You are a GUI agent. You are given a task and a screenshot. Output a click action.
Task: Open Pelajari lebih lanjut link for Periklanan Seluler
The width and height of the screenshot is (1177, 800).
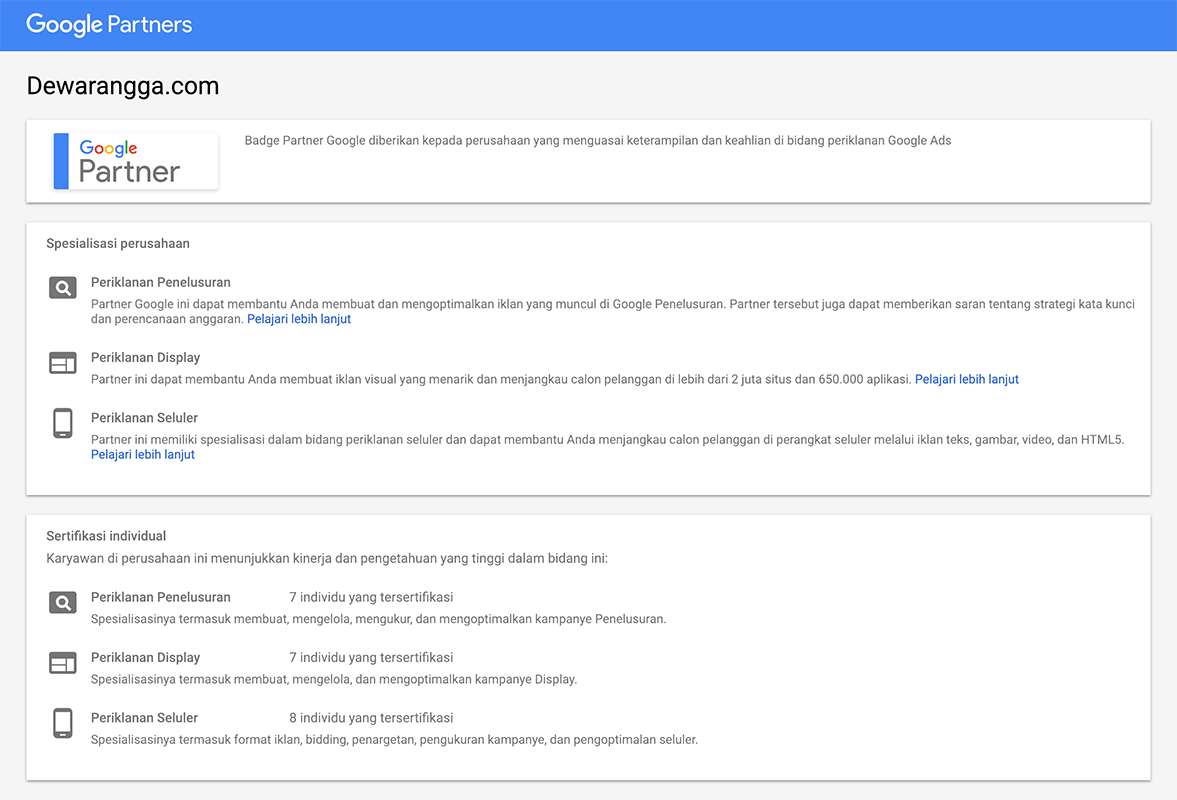tap(143, 454)
